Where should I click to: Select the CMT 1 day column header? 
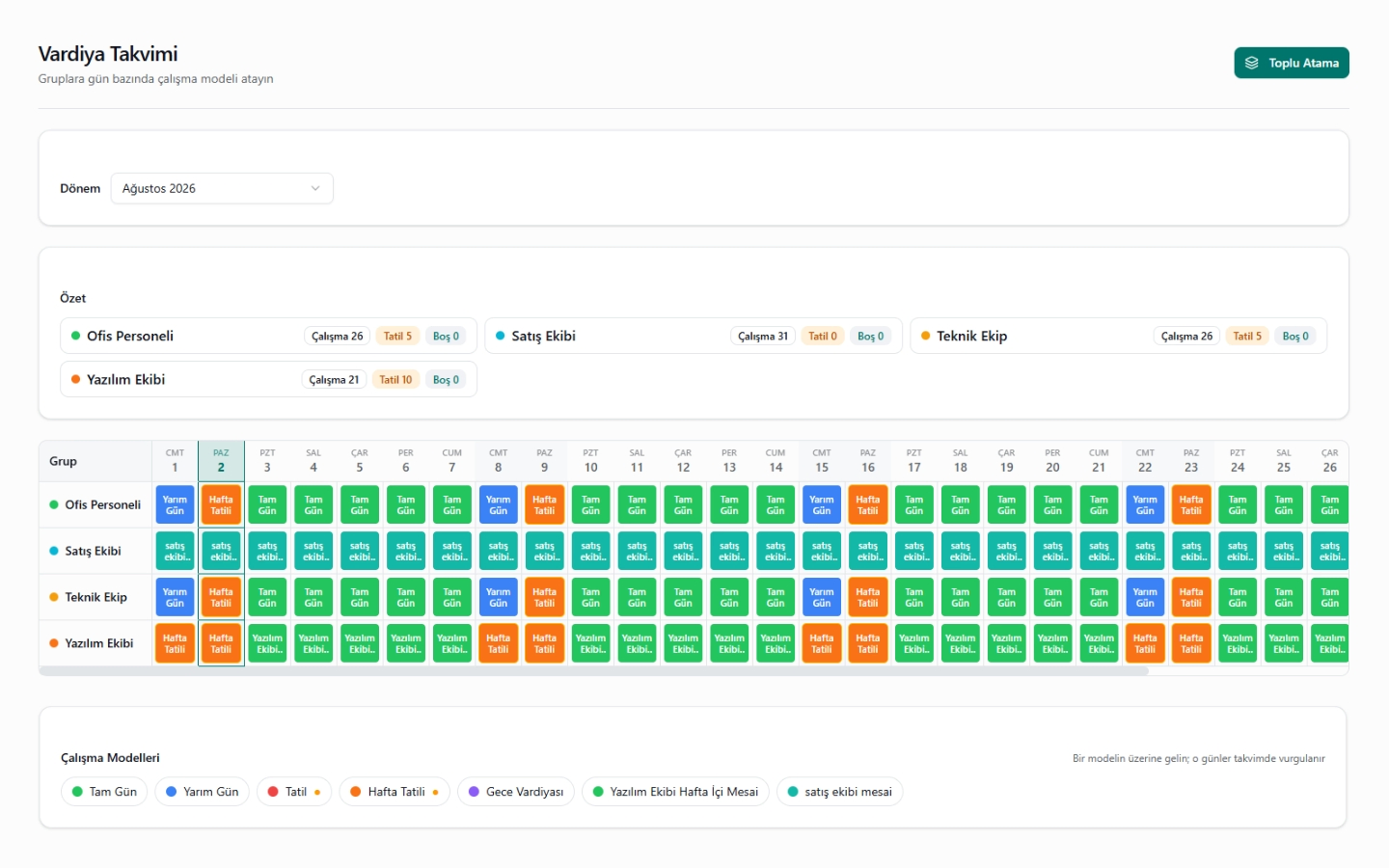point(175,461)
